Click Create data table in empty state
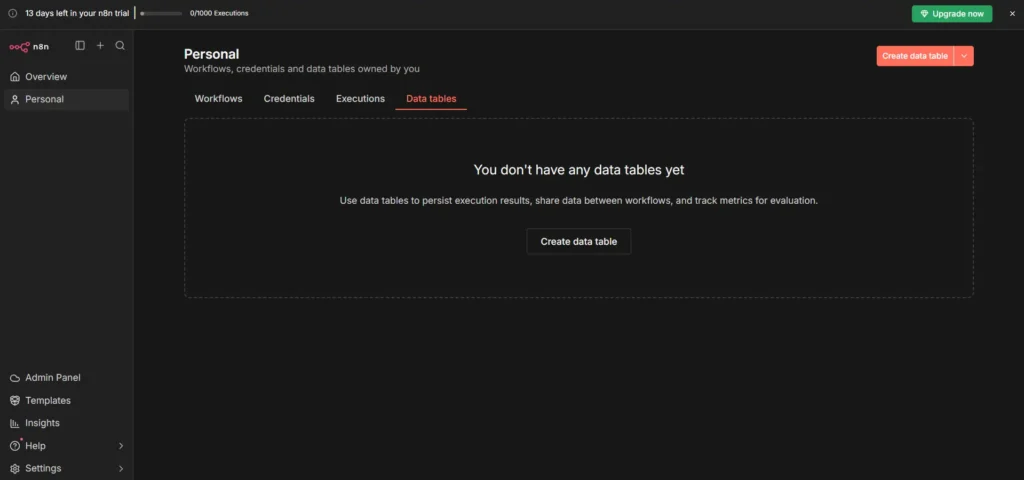 pyautogui.click(x=578, y=242)
